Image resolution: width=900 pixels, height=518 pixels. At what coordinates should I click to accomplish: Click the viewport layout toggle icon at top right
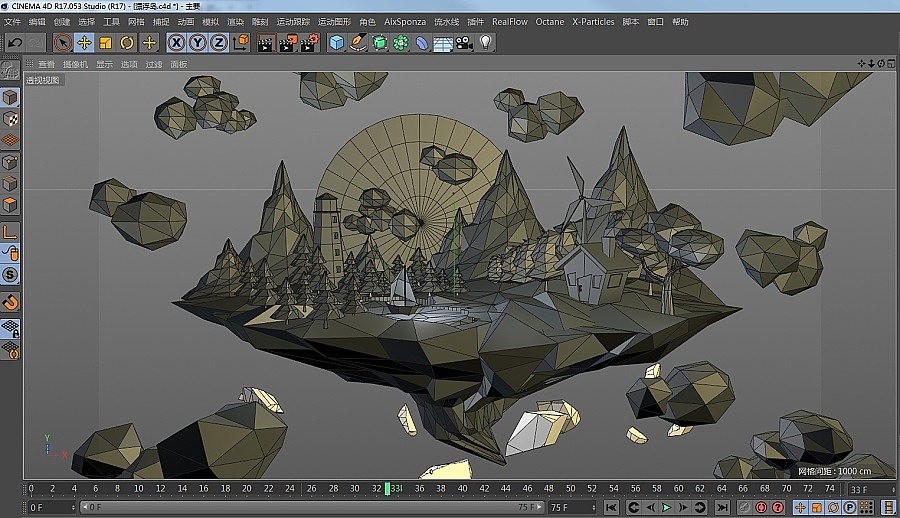[891, 63]
